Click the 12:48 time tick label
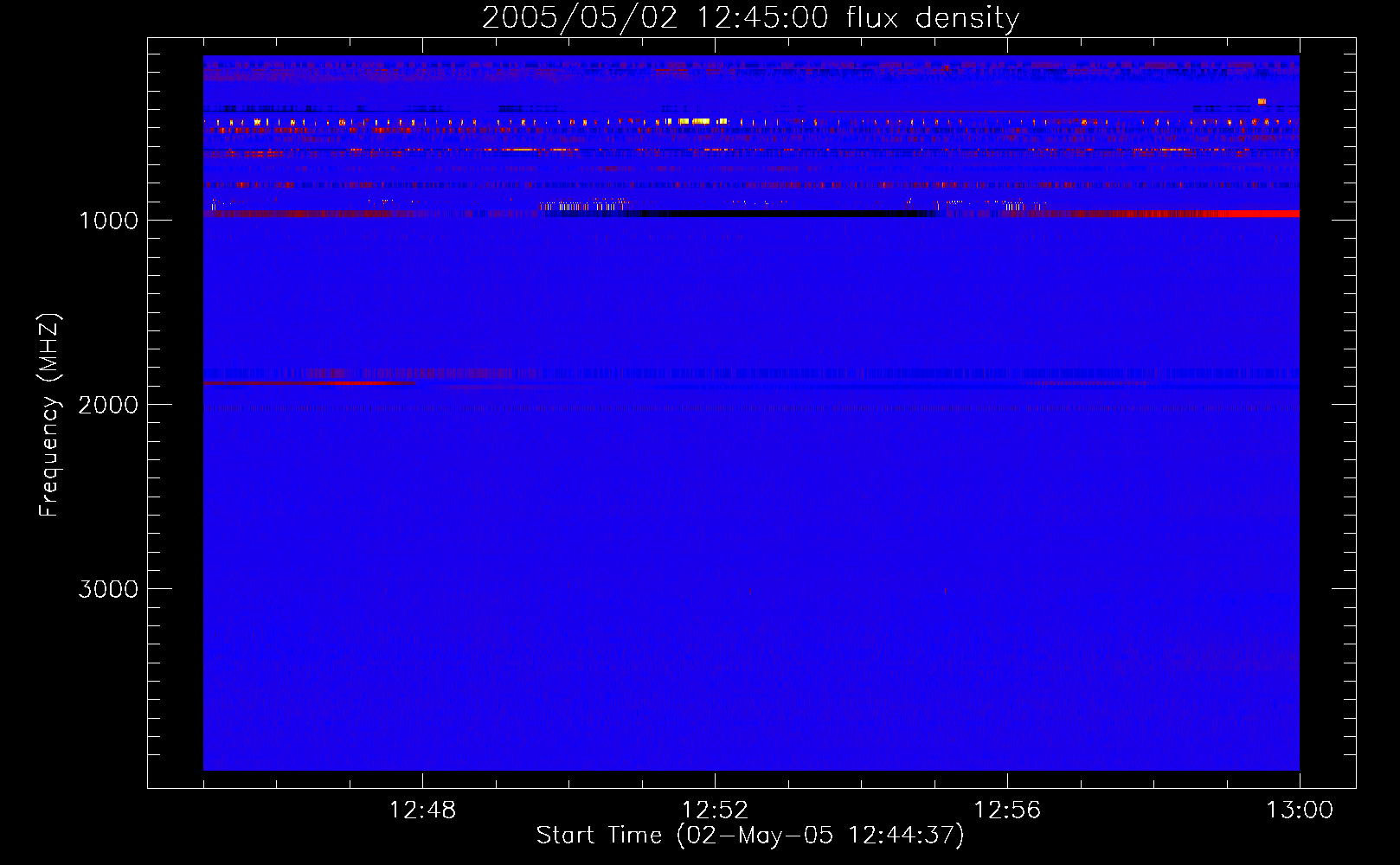Image resolution: width=1400 pixels, height=865 pixels. pyautogui.click(x=422, y=811)
